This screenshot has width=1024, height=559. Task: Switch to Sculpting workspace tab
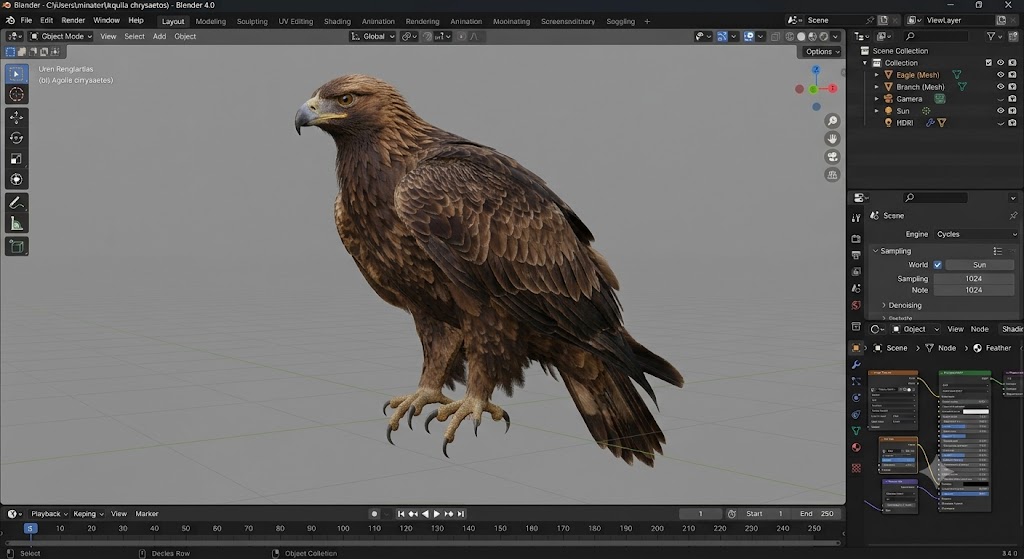pos(252,22)
